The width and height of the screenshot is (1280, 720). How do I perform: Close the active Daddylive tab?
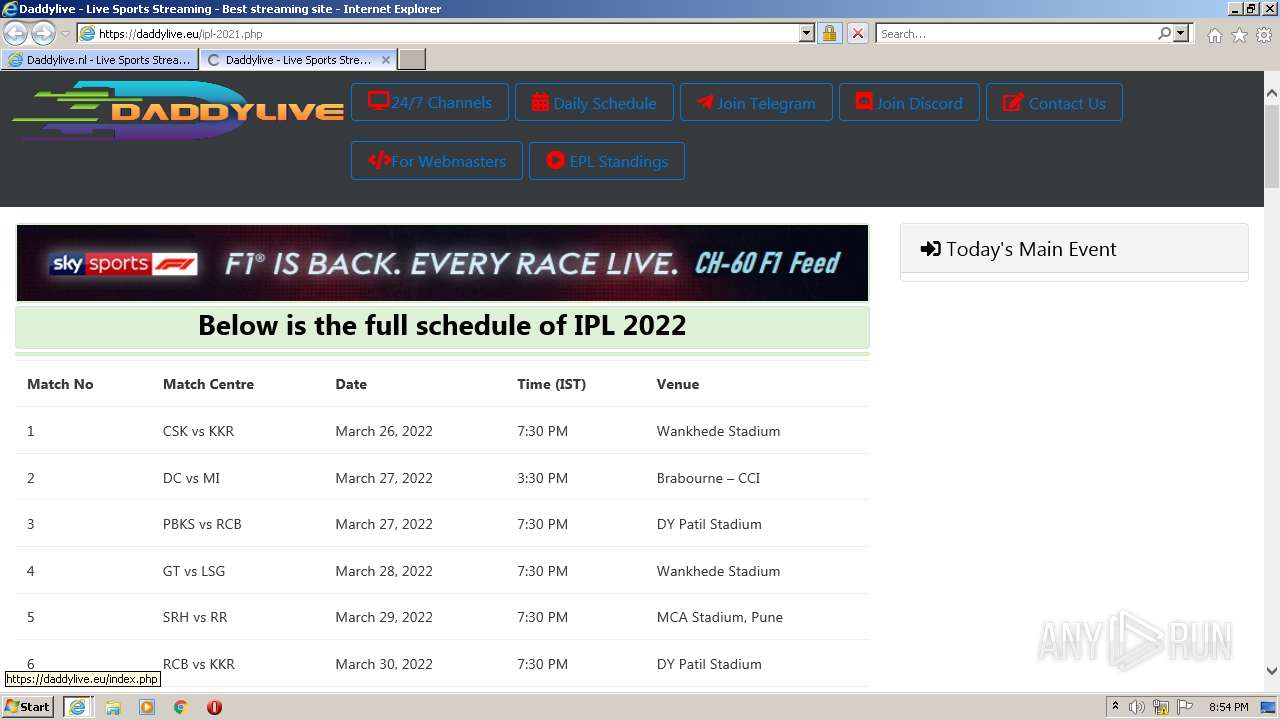(386, 60)
